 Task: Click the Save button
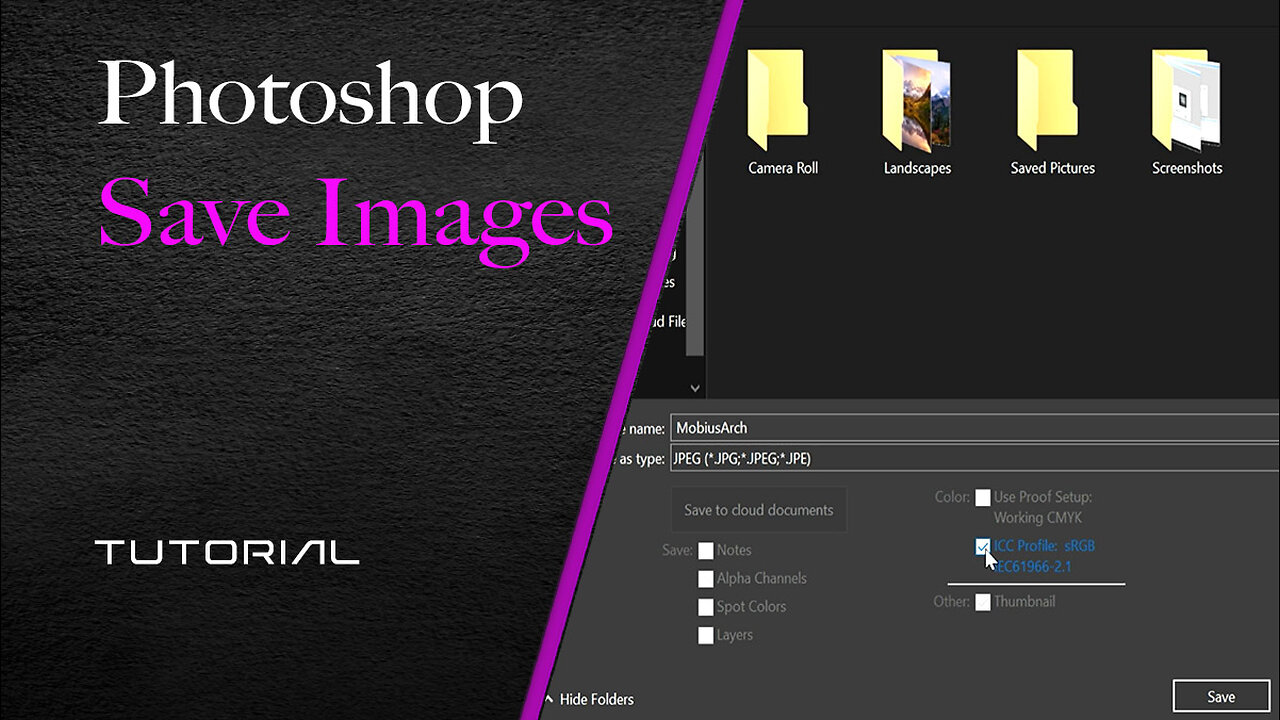1221,697
